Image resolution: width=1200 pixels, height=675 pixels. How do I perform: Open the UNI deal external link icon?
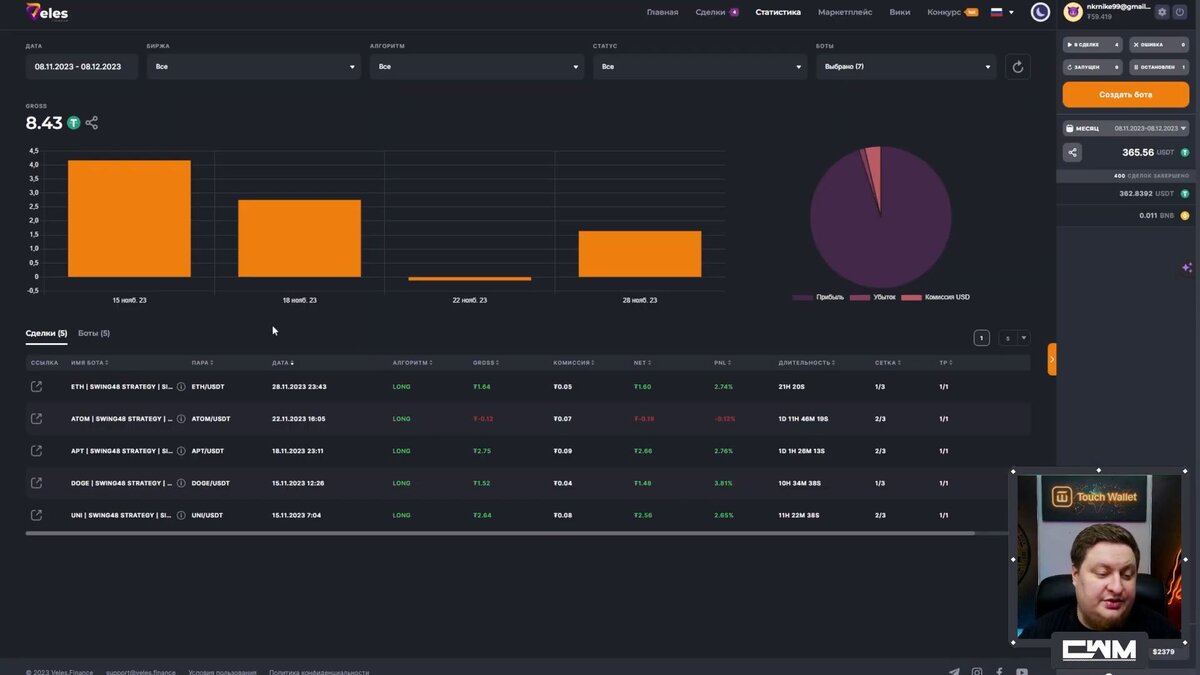pyautogui.click(x=37, y=515)
